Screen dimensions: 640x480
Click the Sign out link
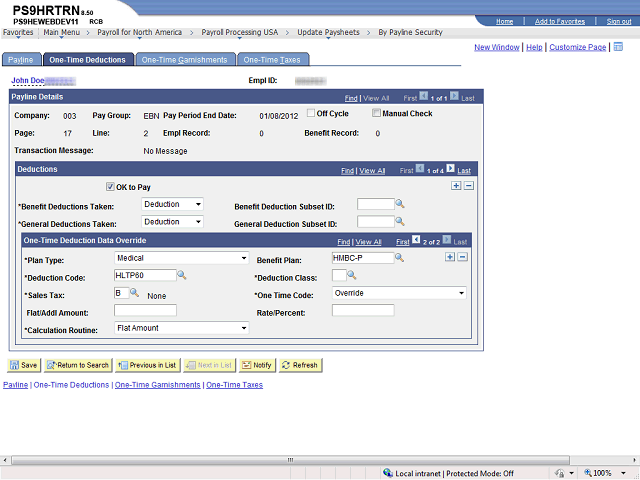click(x=619, y=21)
